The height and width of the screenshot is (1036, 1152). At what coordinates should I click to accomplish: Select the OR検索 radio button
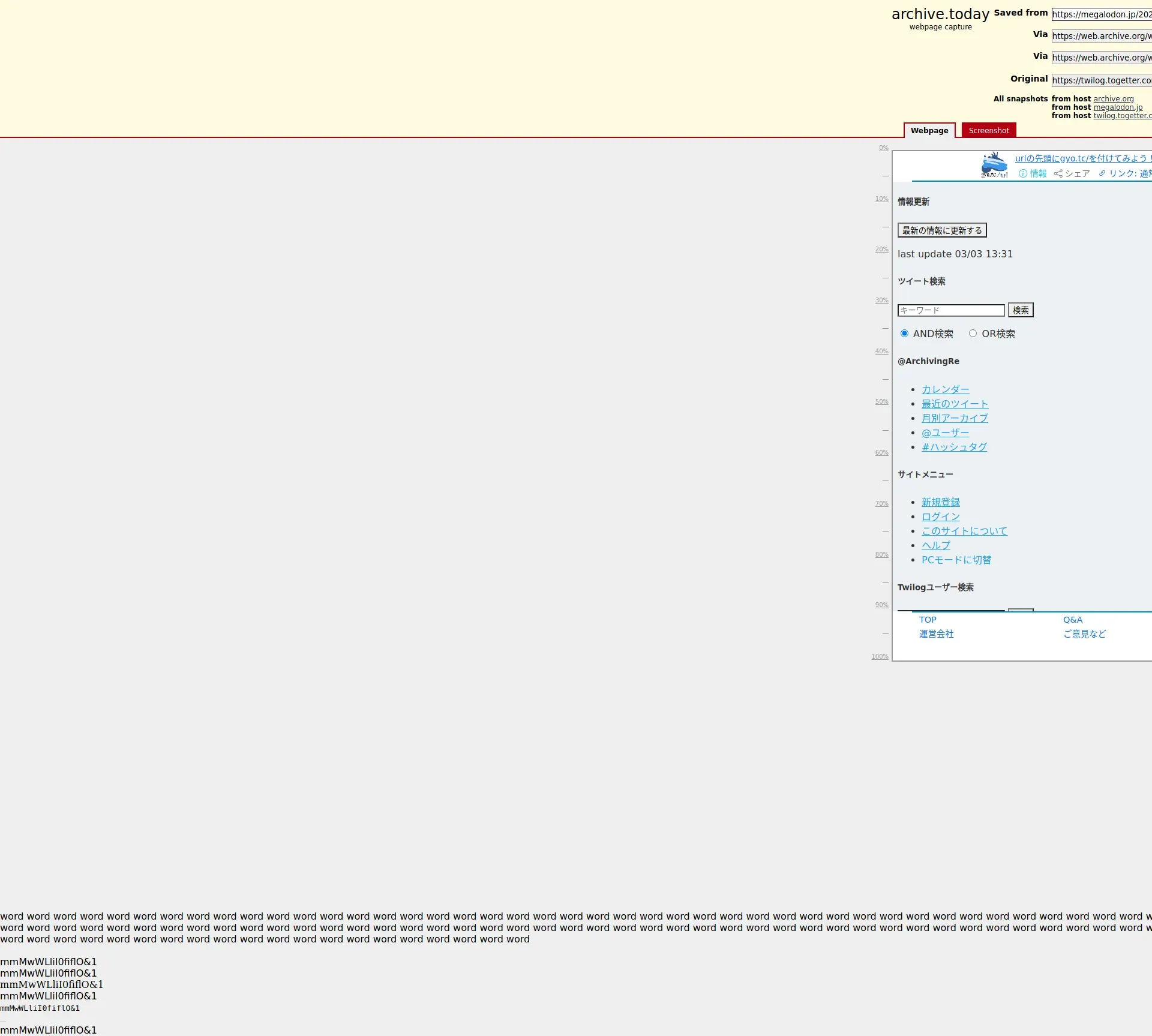pos(973,334)
